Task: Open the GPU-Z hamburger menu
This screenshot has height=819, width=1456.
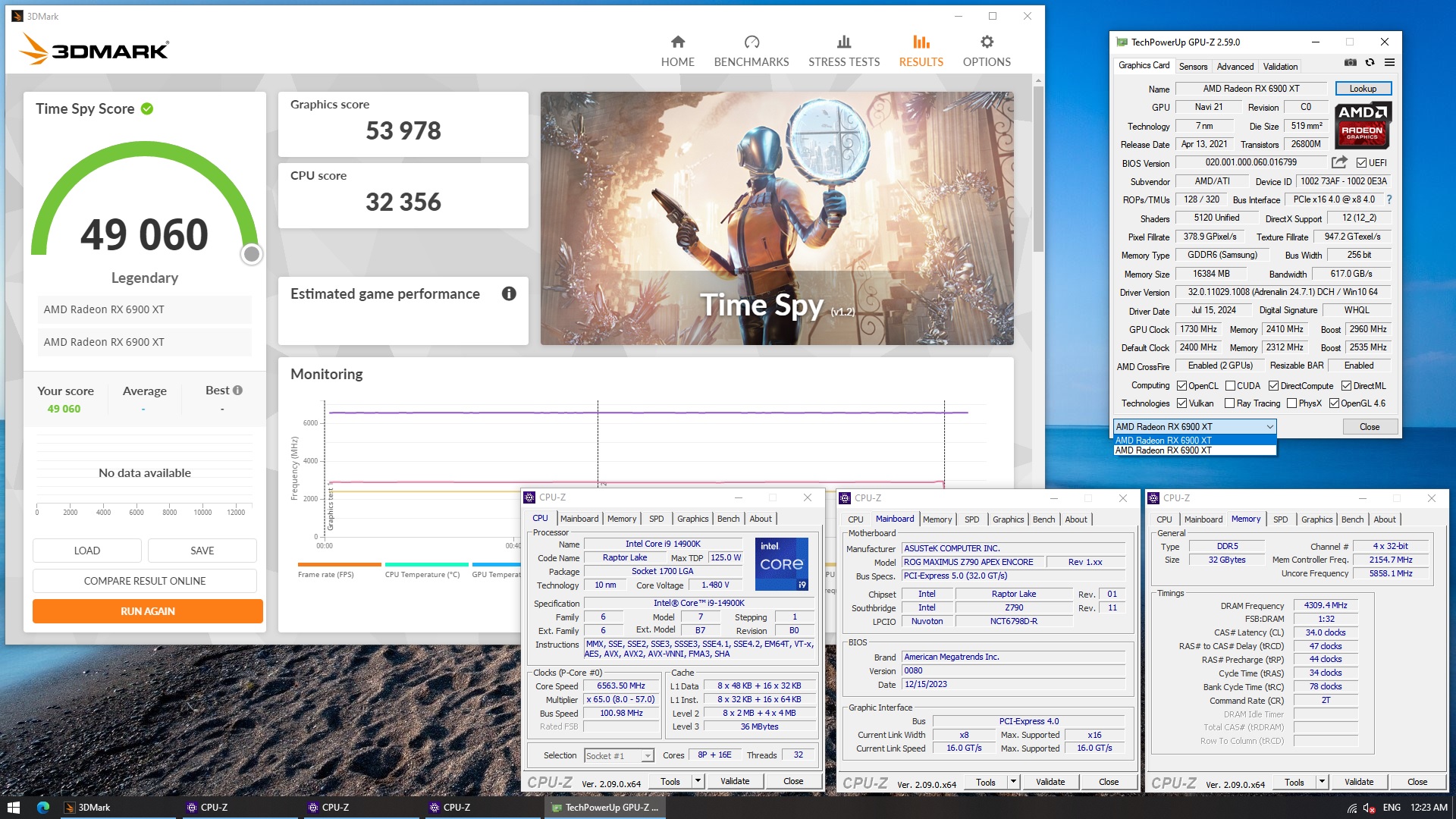Action: 1389,62
